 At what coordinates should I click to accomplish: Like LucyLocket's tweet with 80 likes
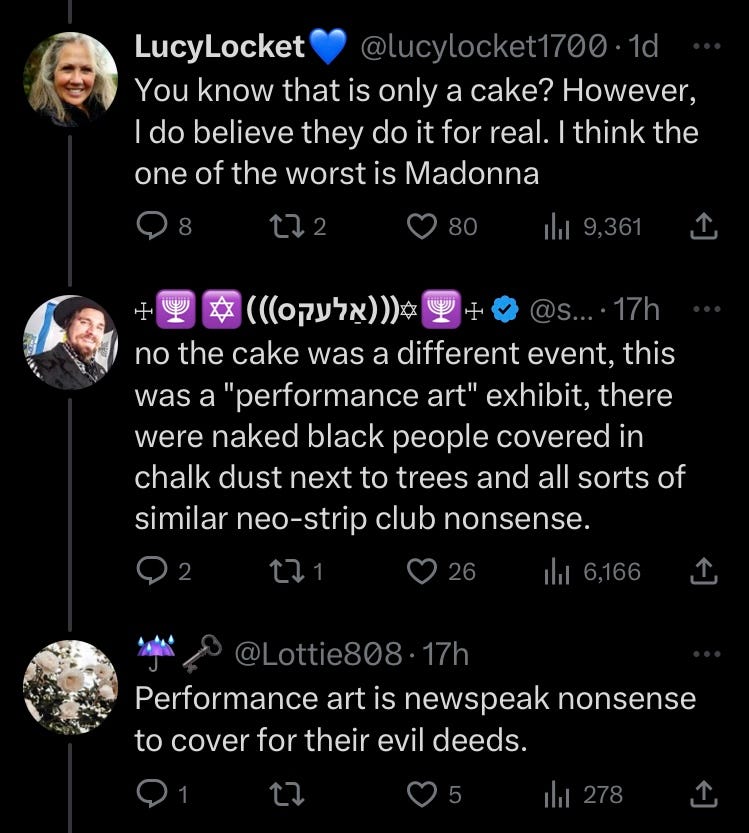click(422, 226)
